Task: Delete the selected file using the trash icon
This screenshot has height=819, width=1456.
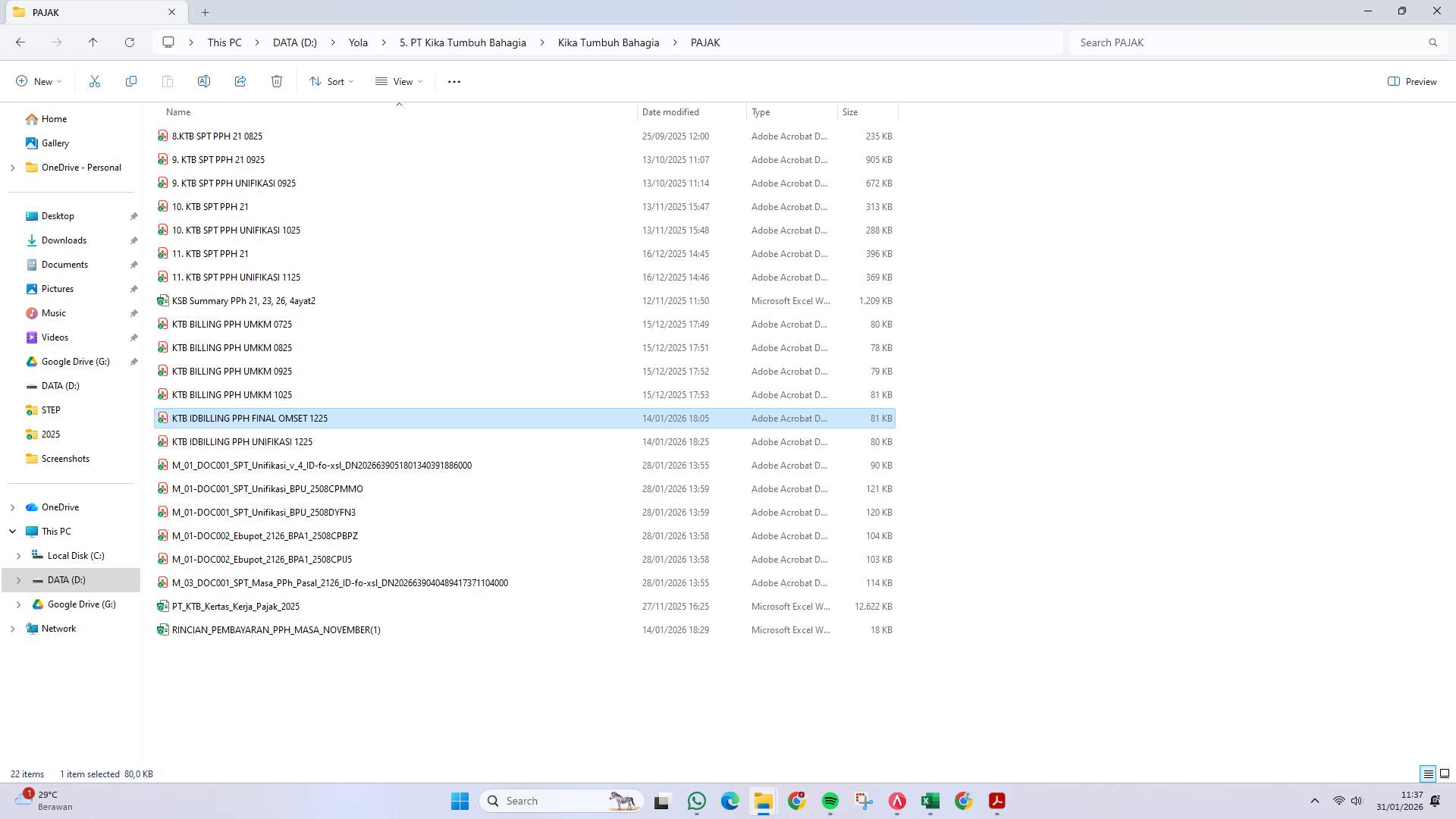Action: (277, 81)
